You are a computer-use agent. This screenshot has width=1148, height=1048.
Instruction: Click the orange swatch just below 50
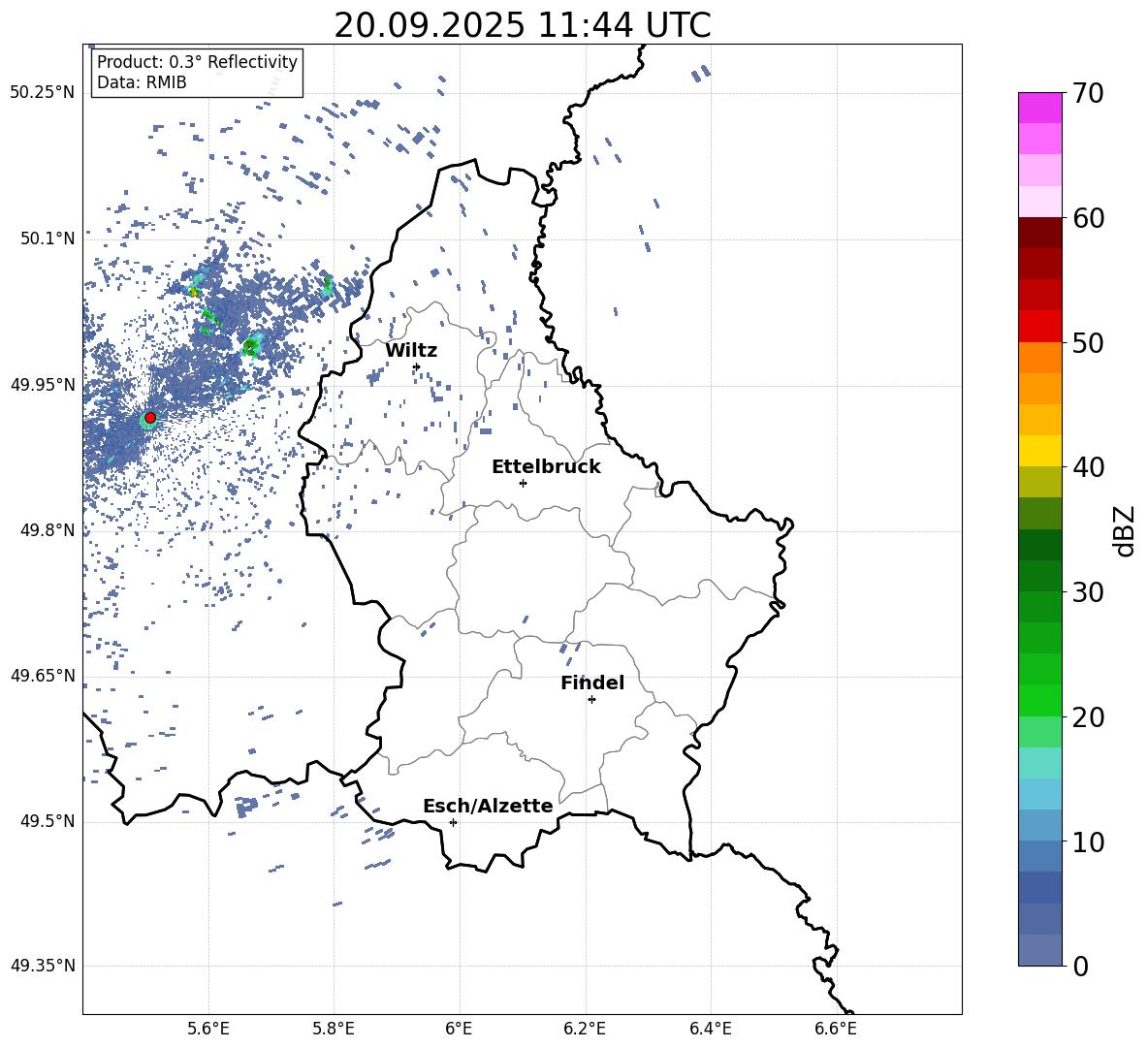tap(1040, 357)
